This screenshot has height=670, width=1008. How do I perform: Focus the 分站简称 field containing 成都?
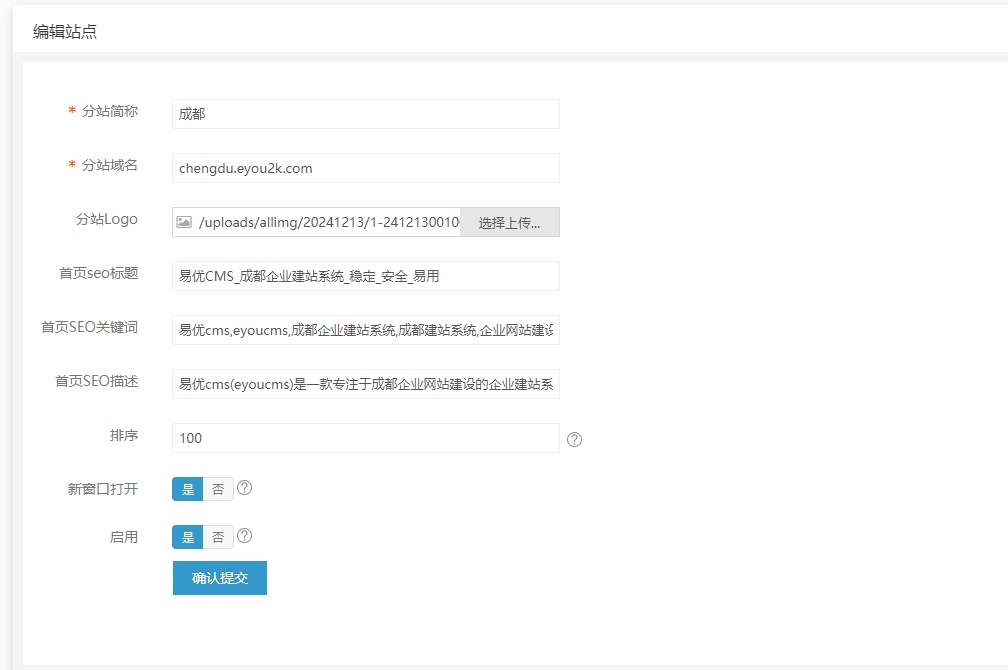(x=365, y=114)
